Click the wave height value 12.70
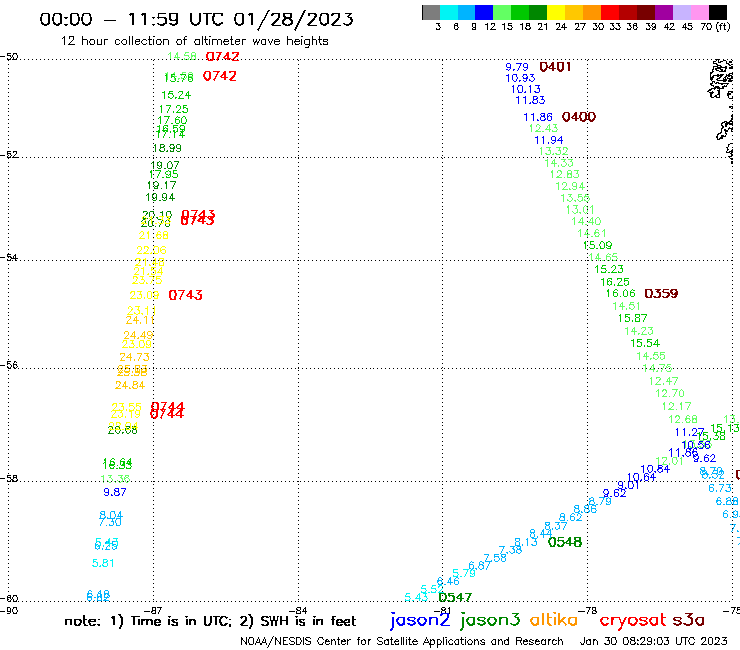This screenshot has height=650, width=740. point(670,394)
